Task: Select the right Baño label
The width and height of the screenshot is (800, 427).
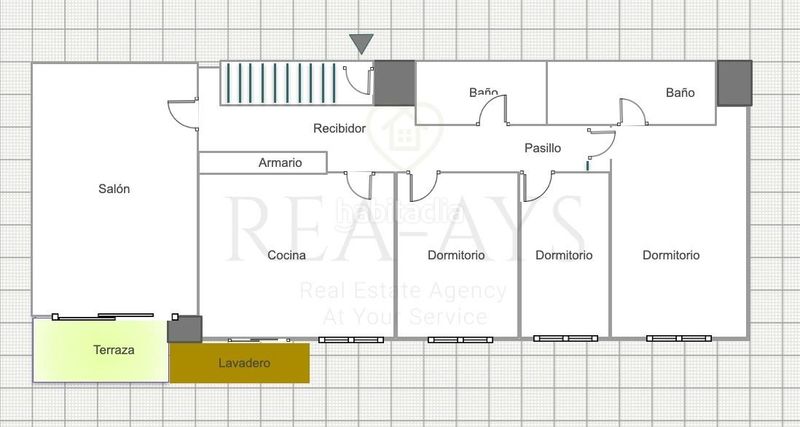Action: click(680, 93)
